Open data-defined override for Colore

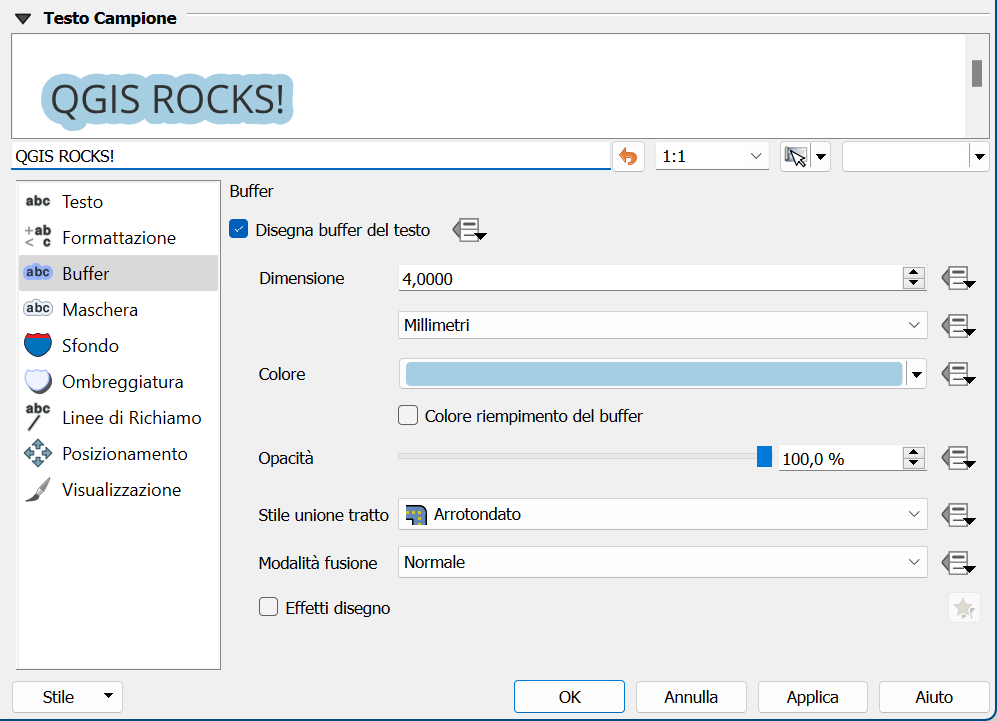click(958, 374)
